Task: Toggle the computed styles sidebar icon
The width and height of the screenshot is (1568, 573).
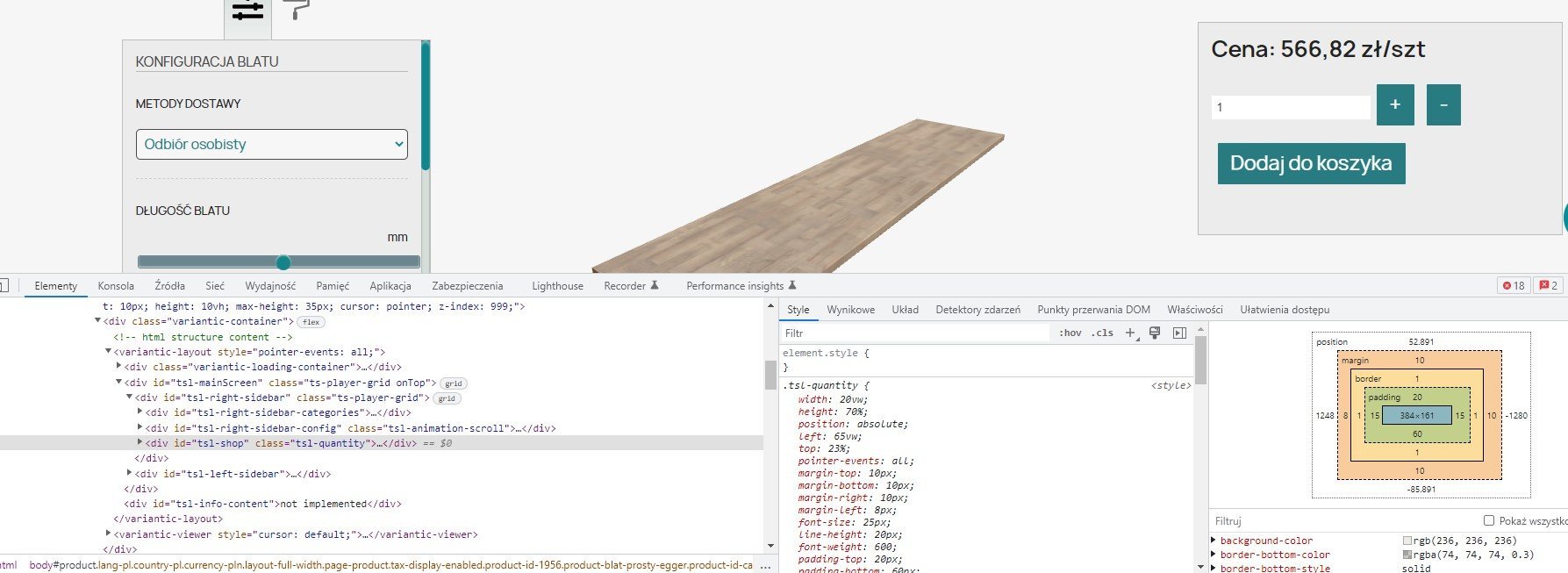Action: coord(1179,333)
